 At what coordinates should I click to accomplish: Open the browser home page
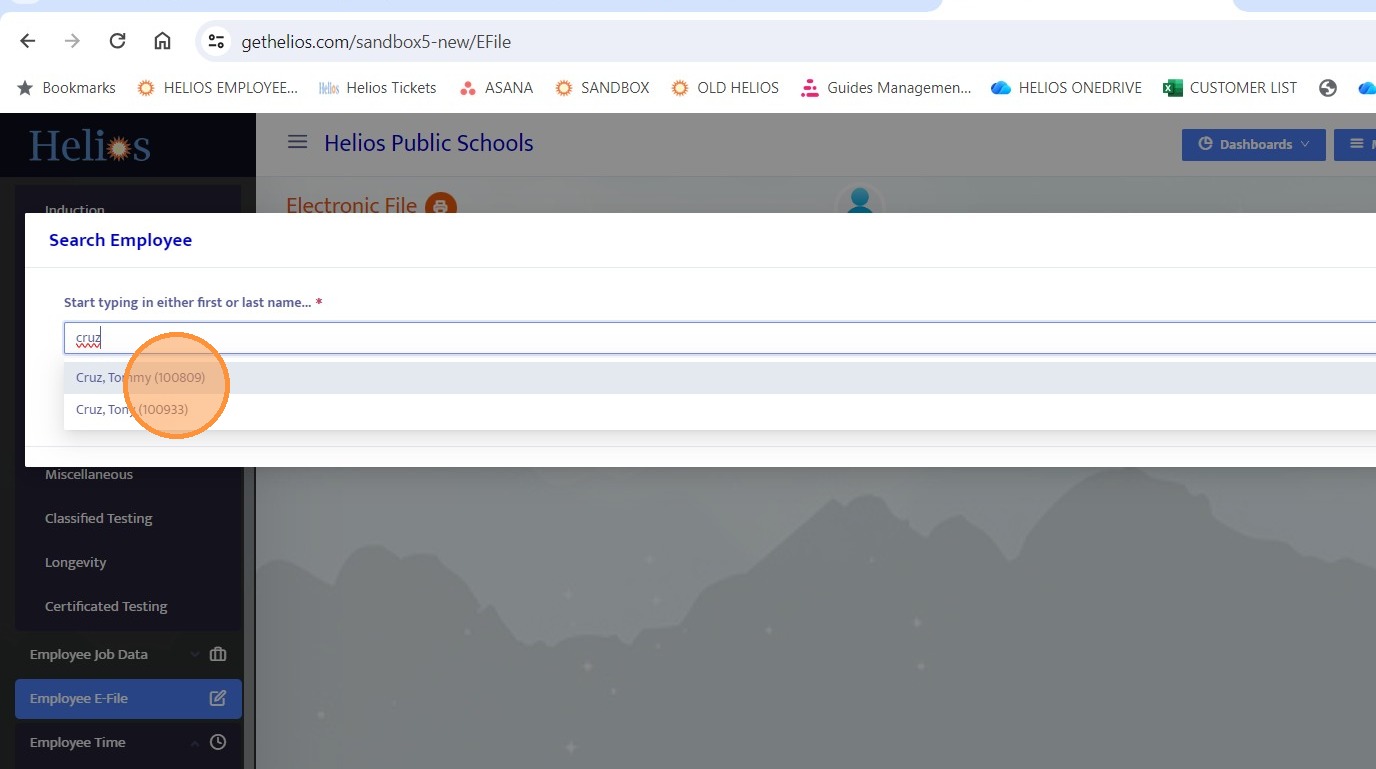click(162, 41)
